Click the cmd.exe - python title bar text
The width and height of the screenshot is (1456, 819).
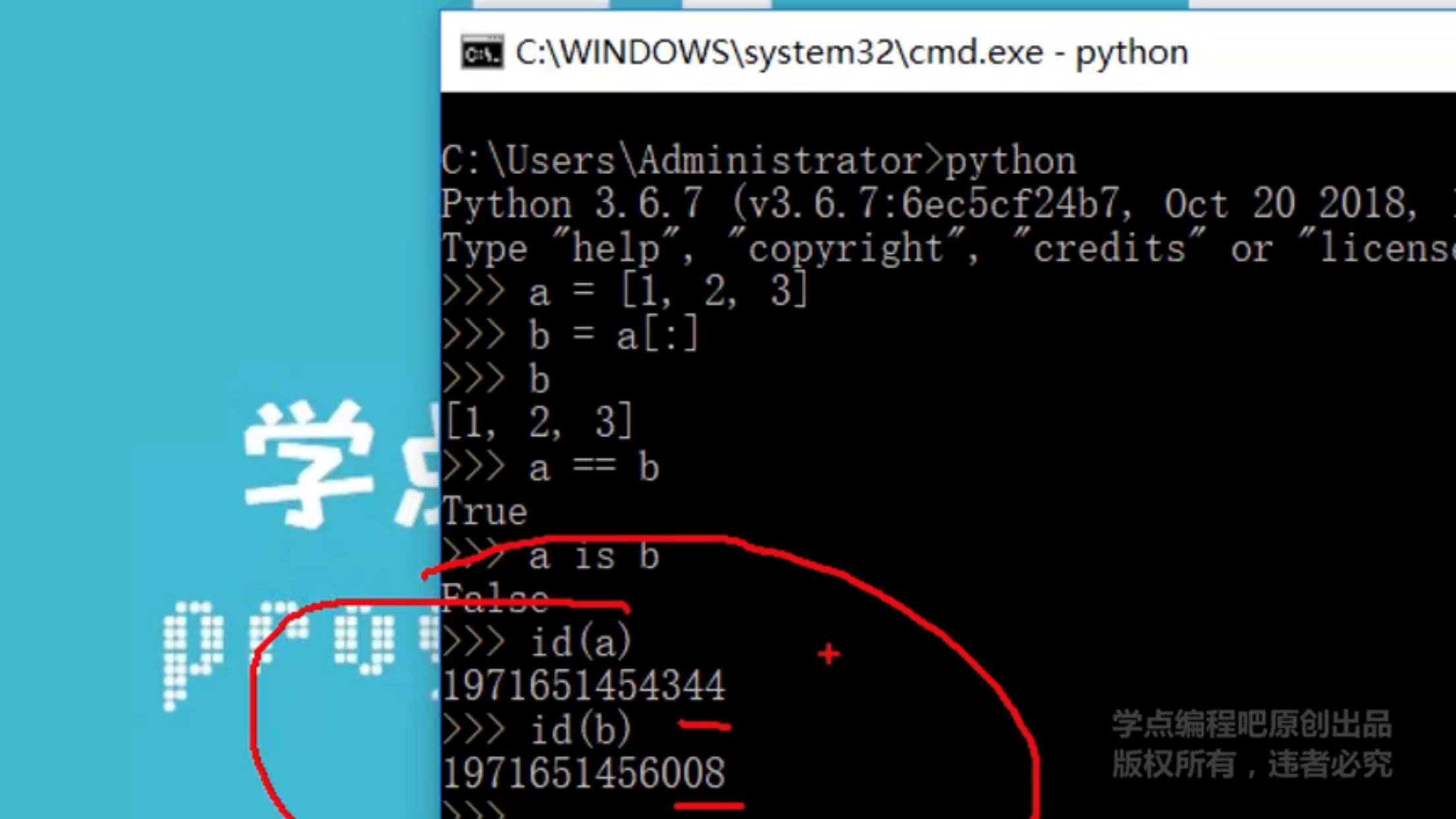pos(852,53)
